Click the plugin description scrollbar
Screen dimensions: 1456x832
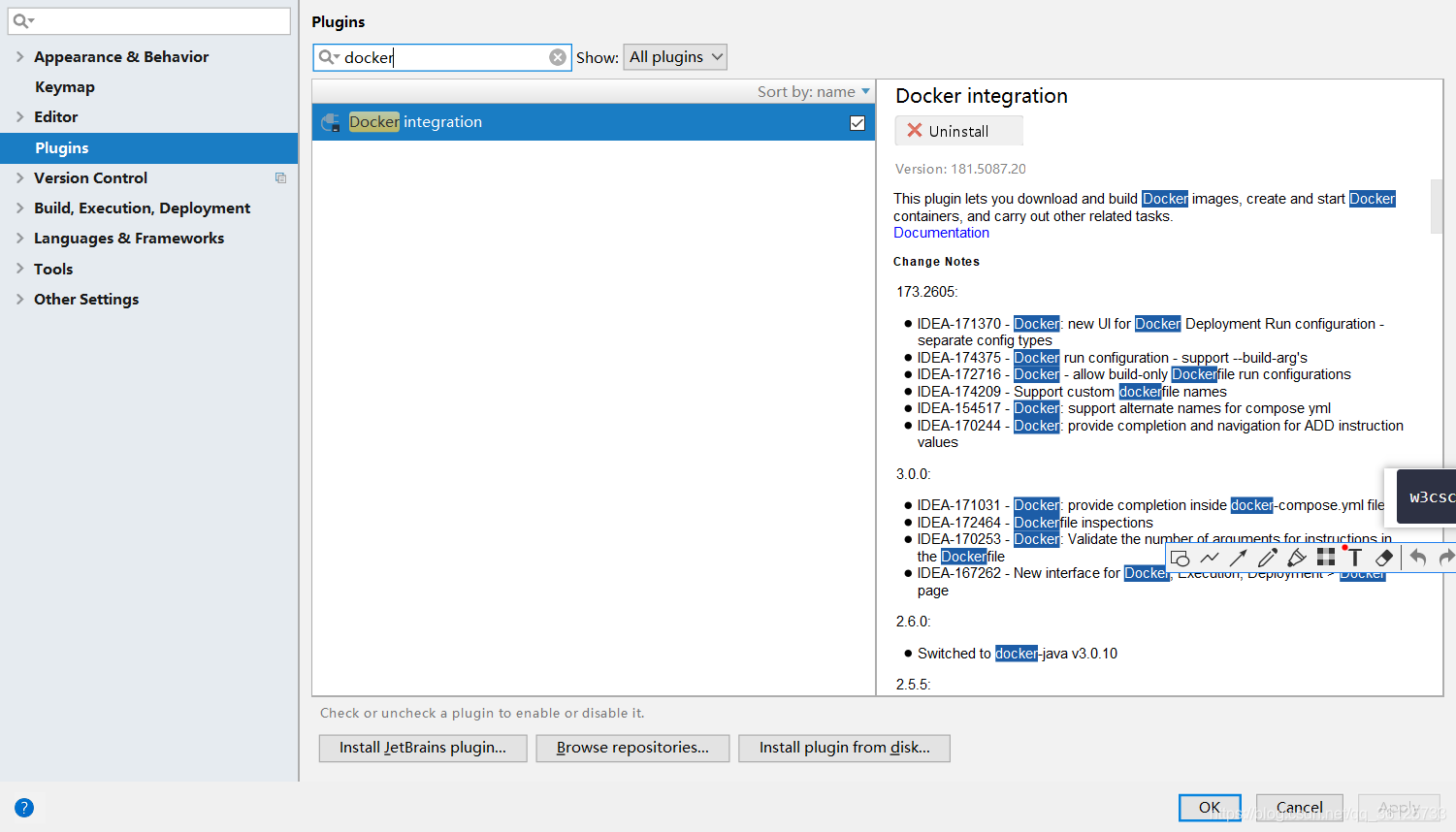coord(1437,207)
